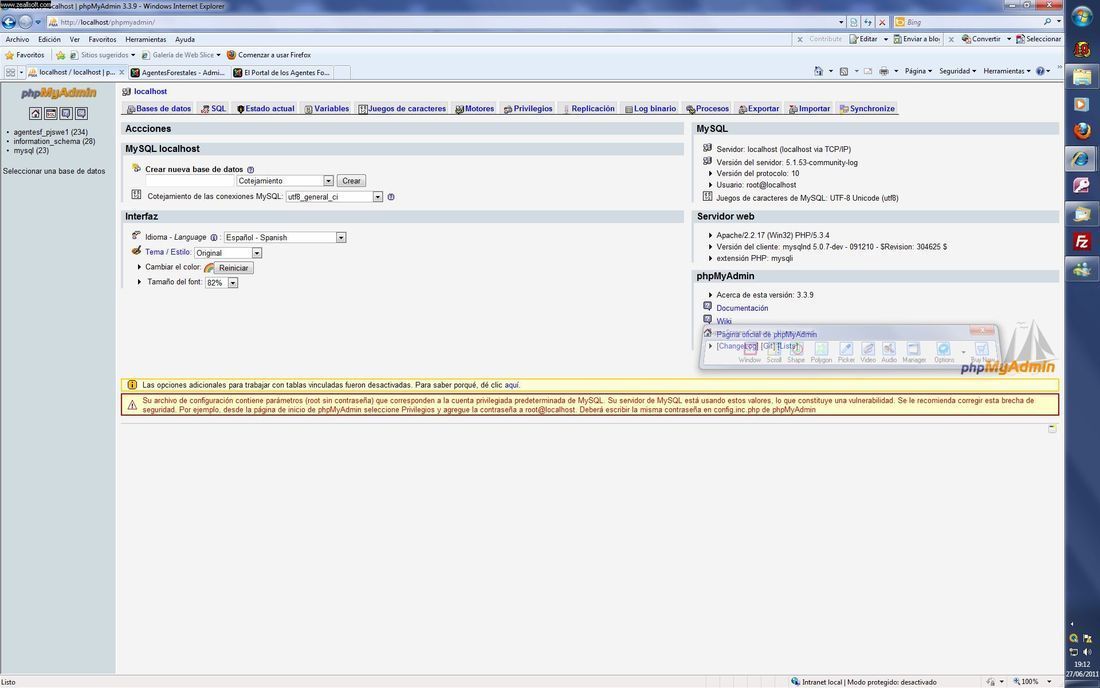Stop page loading with the red X

point(883,22)
